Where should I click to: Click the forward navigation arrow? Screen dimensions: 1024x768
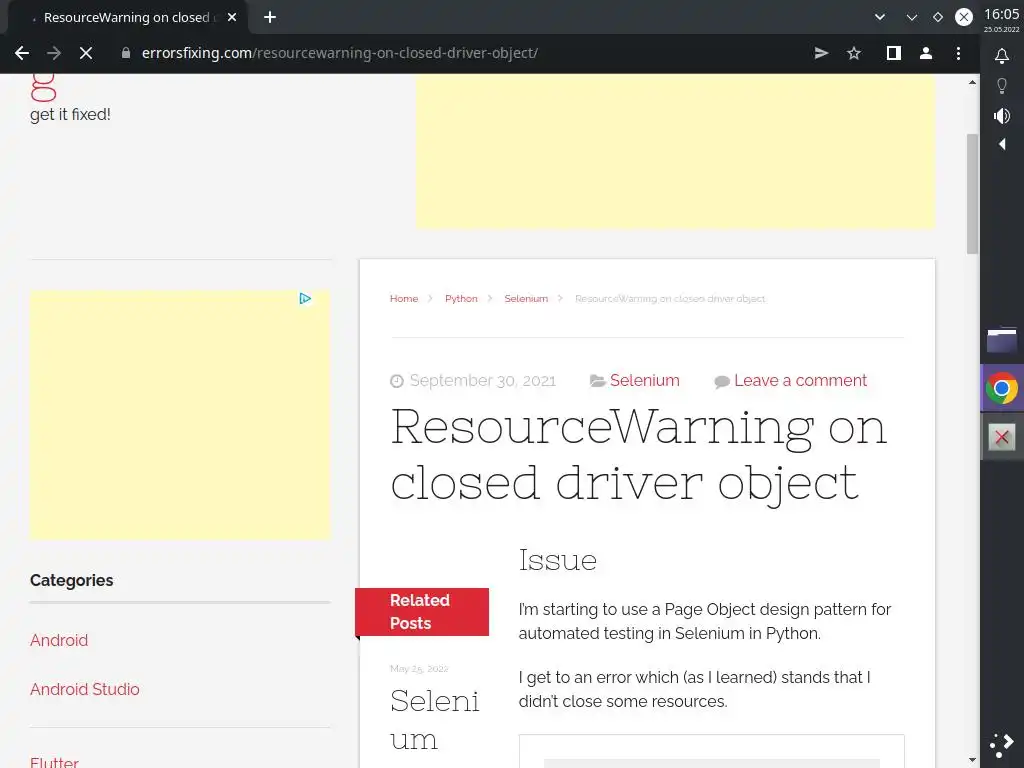pyautogui.click(x=54, y=53)
